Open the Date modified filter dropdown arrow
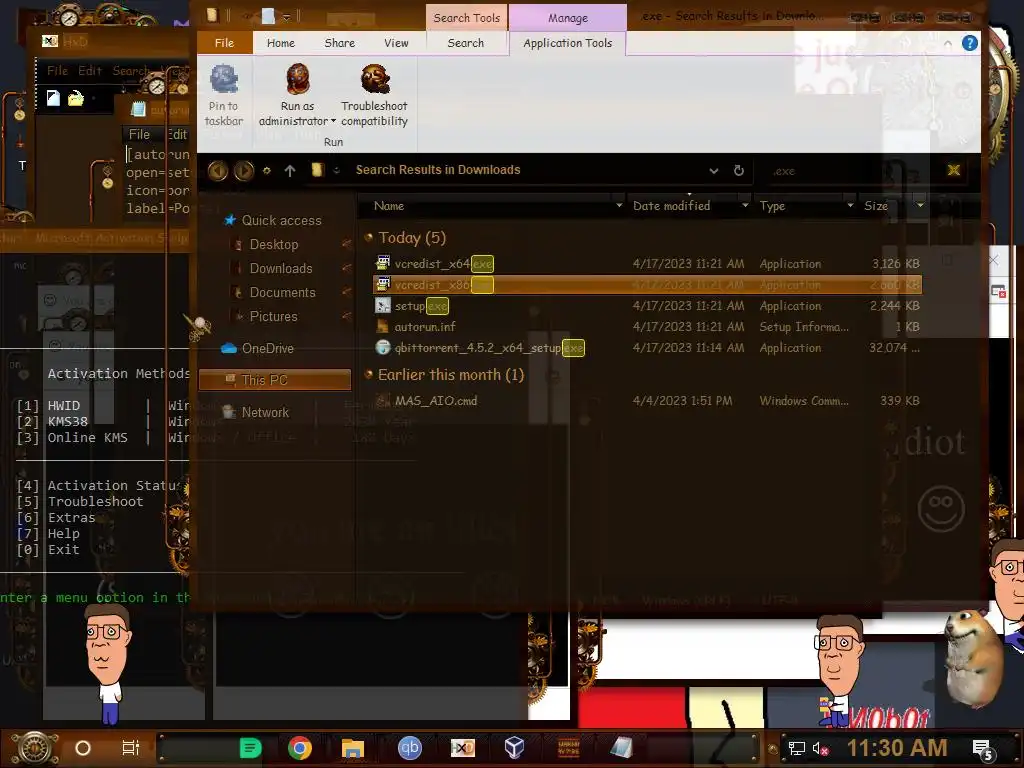The height and width of the screenshot is (768, 1024). coord(745,206)
